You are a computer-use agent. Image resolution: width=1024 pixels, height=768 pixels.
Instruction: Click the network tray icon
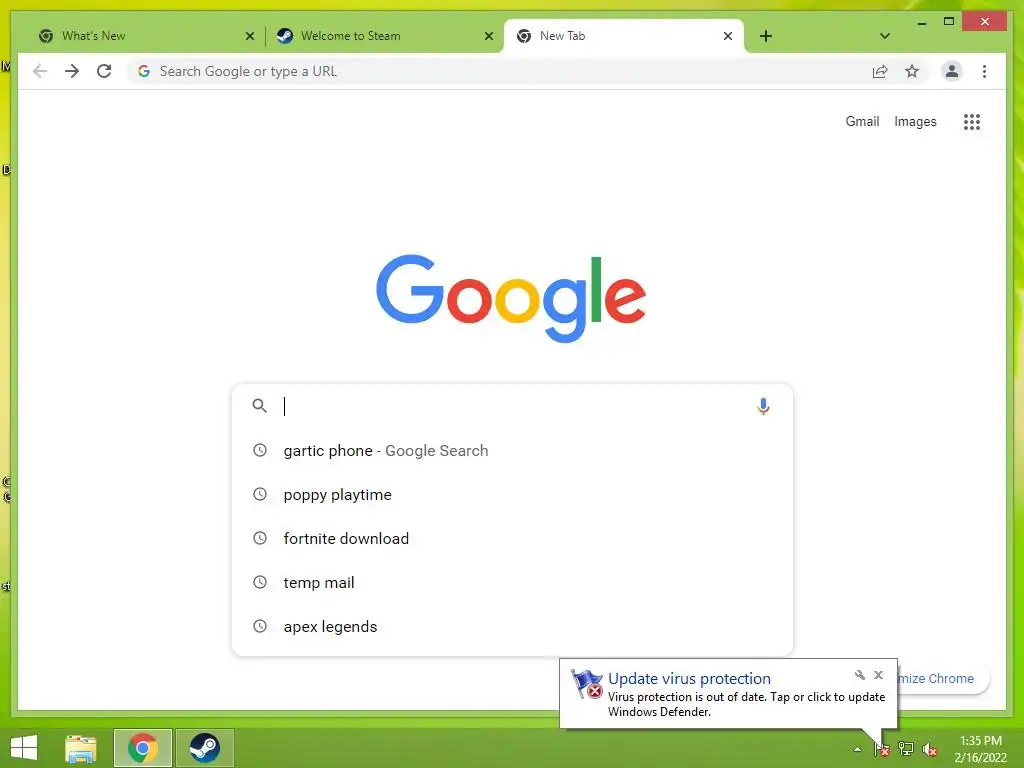click(x=906, y=748)
